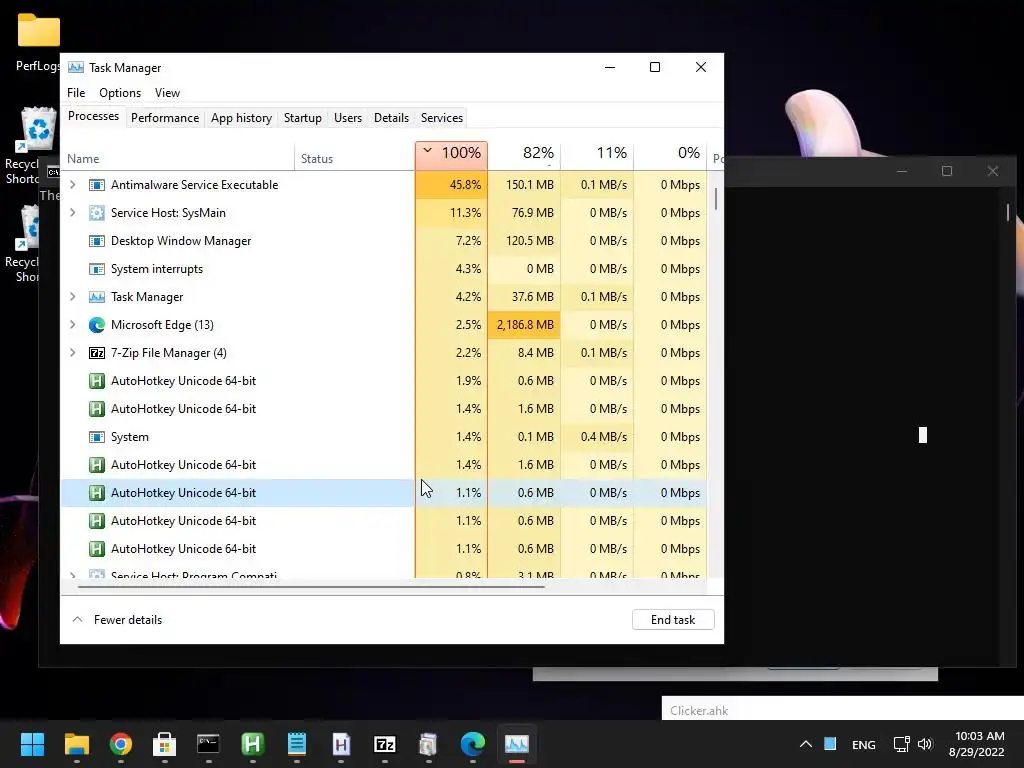Switch to the Command Prompt taskbar icon
The width and height of the screenshot is (1024, 768).
[208, 744]
